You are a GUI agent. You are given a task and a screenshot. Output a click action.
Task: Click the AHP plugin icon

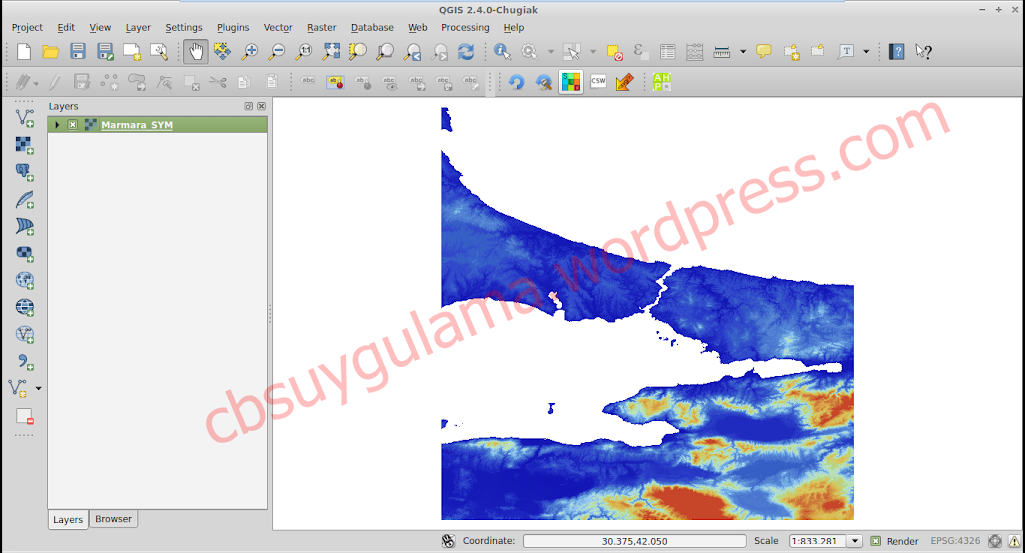tap(662, 82)
